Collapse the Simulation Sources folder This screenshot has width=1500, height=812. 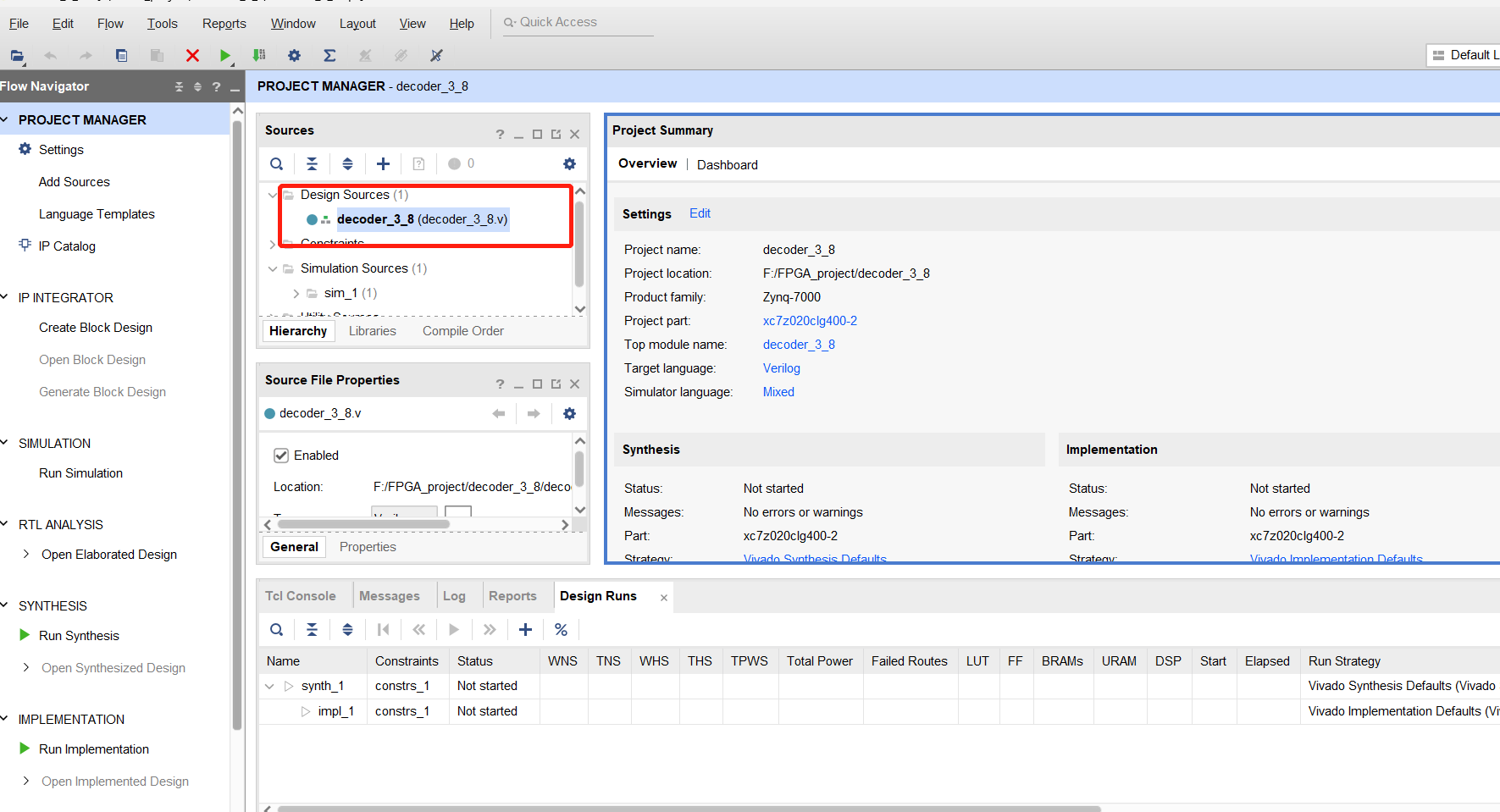272,269
